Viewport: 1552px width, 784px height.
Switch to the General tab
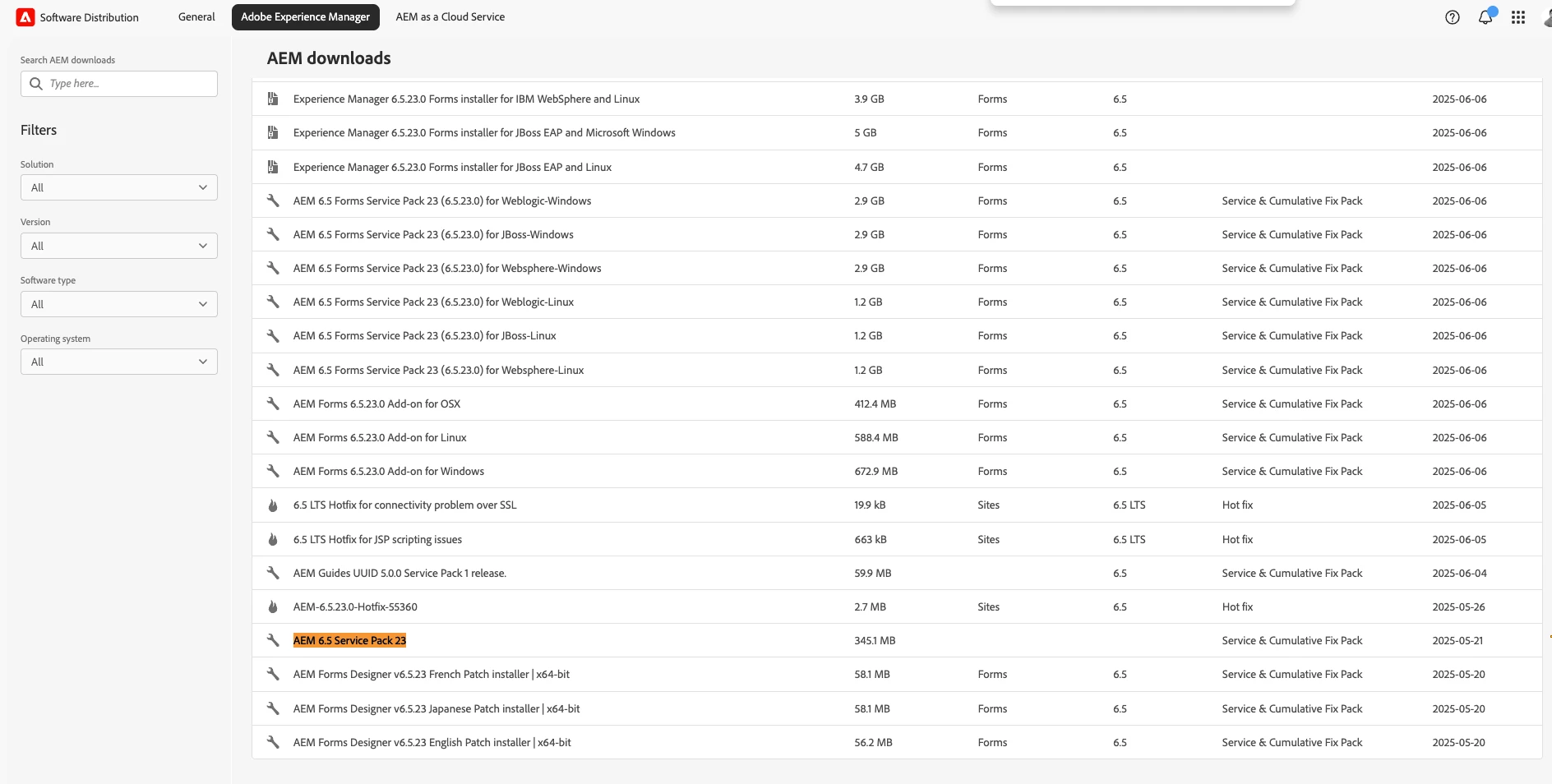[x=196, y=17]
